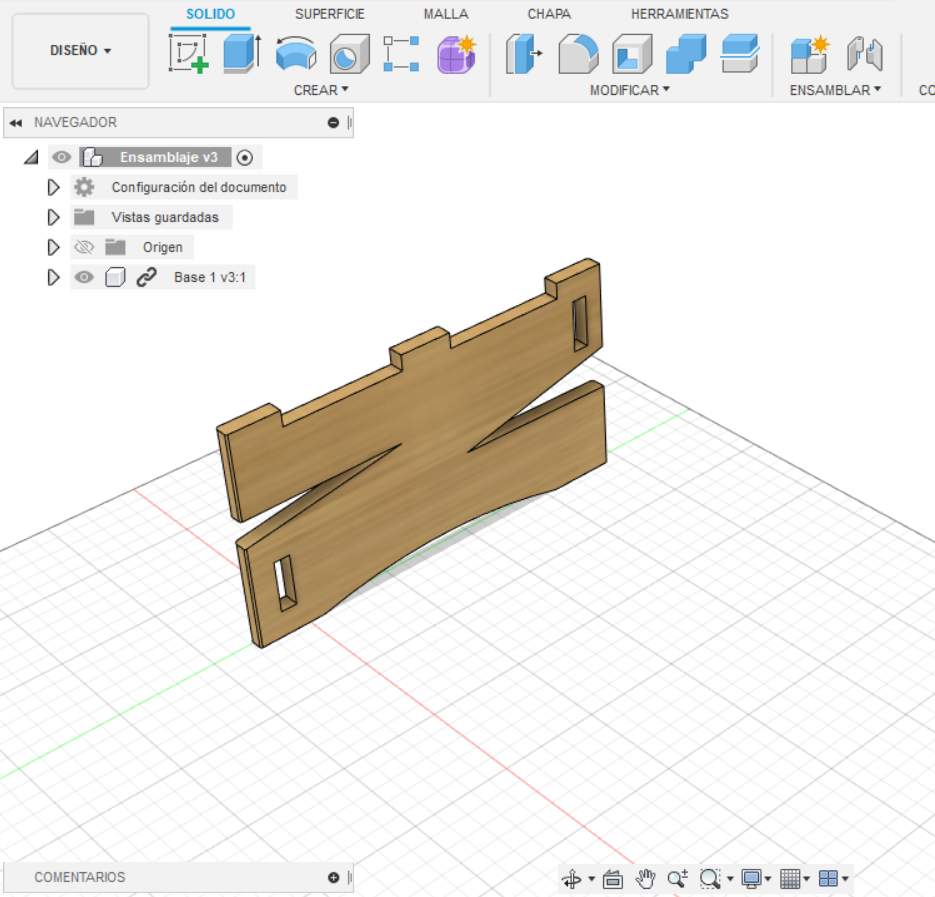The width and height of the screenshot is (935, 897).
Task: Click the gear icon of Configuración del documento
Action: point(84,187)
